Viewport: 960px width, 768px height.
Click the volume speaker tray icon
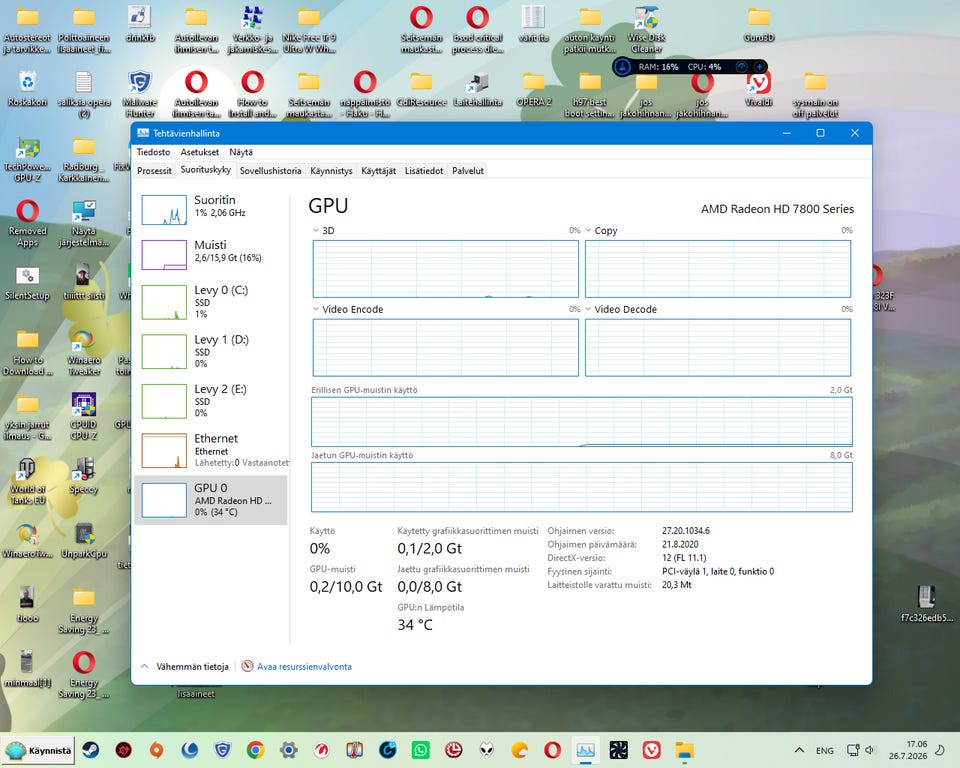870,750
